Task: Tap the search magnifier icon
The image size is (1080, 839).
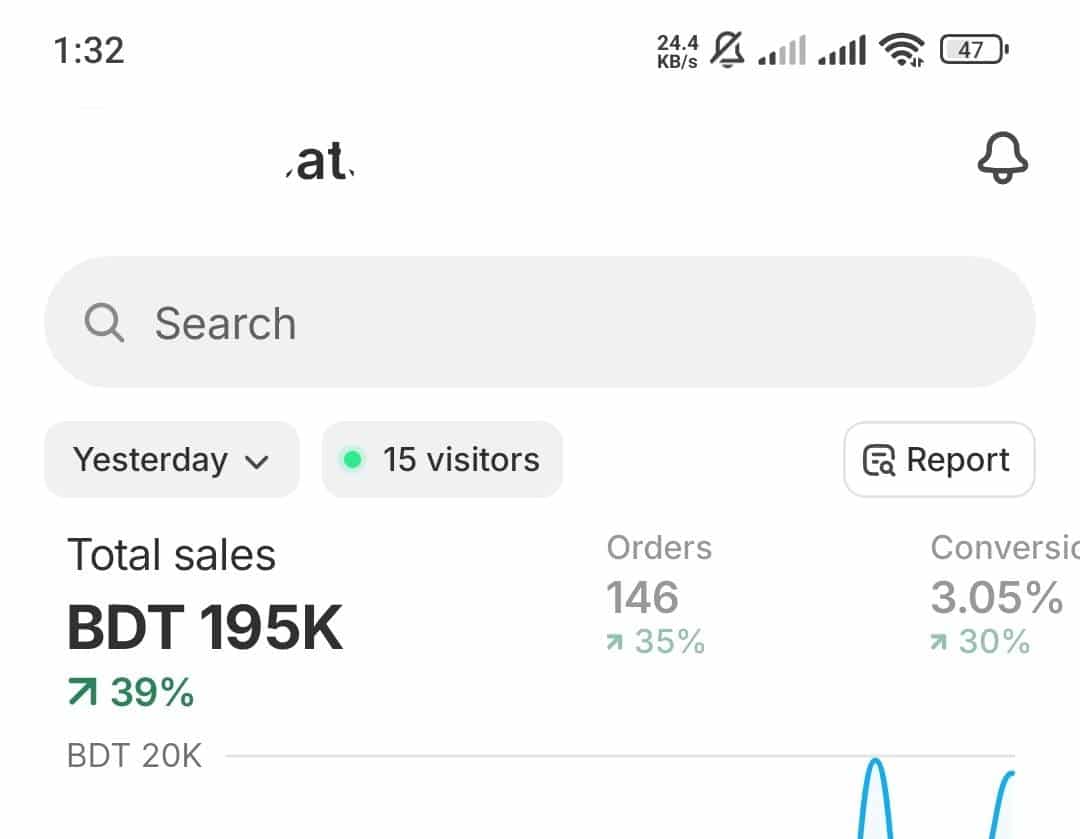Action: pyautogui.click(x=104, y=322)
